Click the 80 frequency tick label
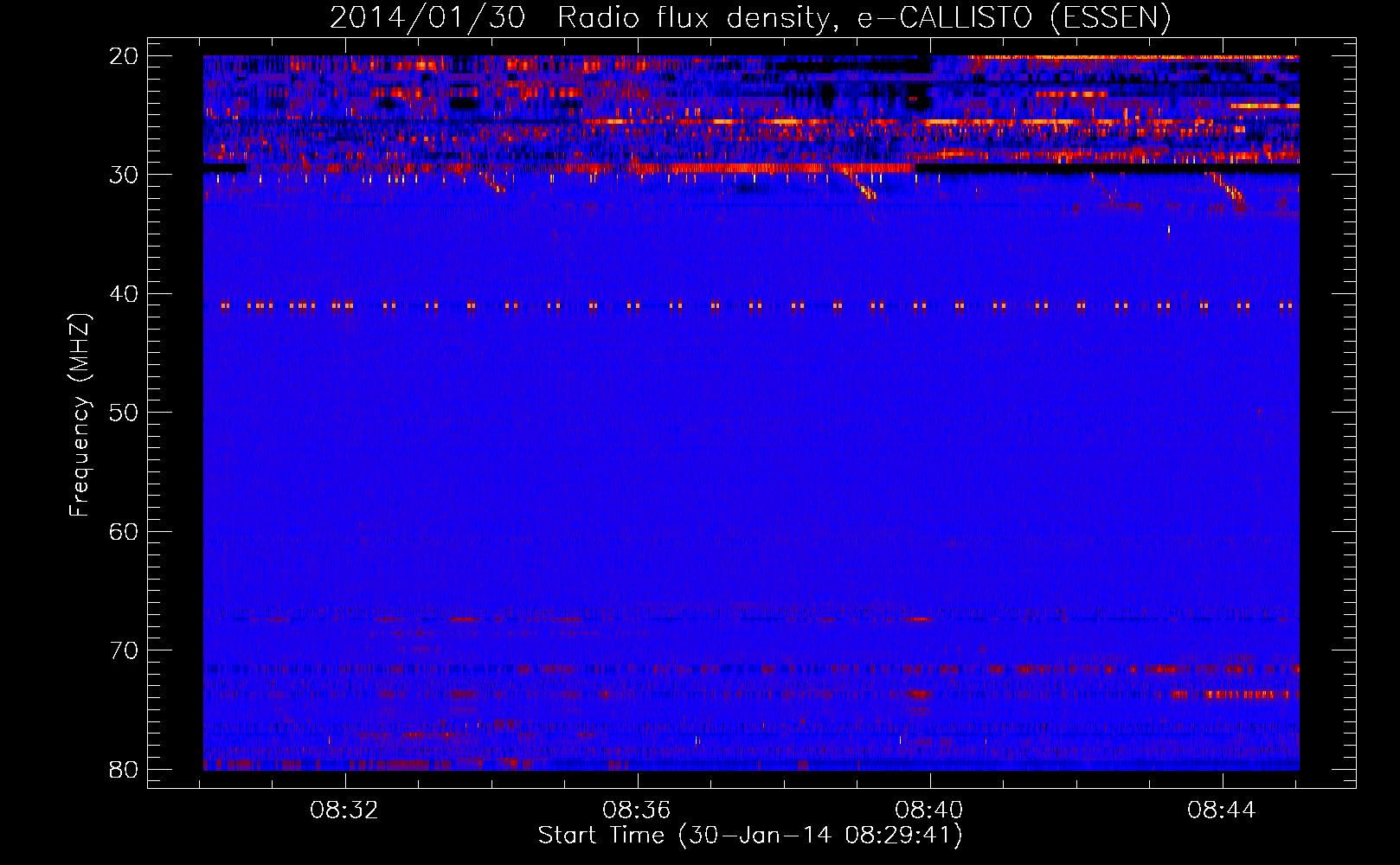The width and height of the screenshot is (1400, 865). [x=125, y=770]
